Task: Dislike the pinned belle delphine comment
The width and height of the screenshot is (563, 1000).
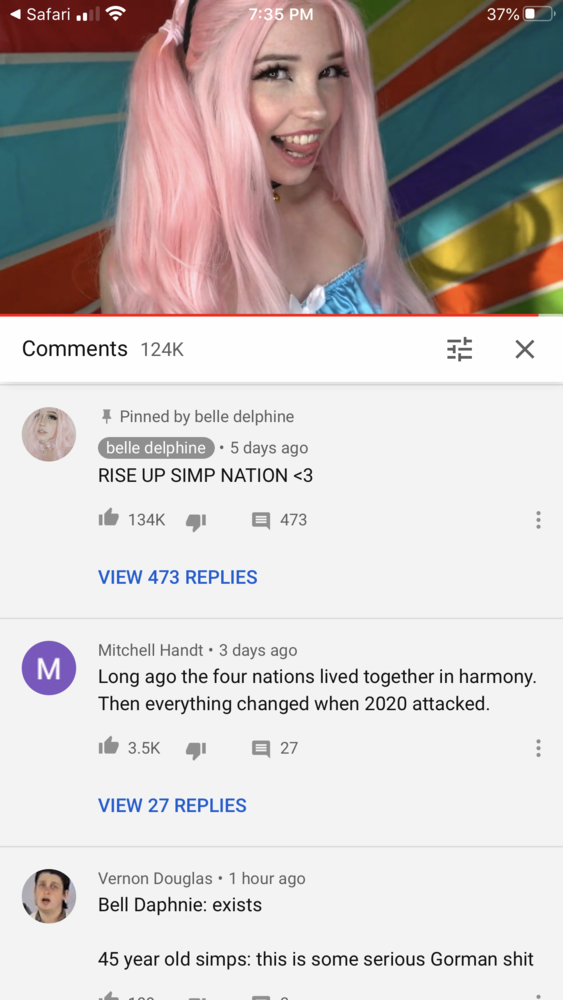Action: [195, 521]
